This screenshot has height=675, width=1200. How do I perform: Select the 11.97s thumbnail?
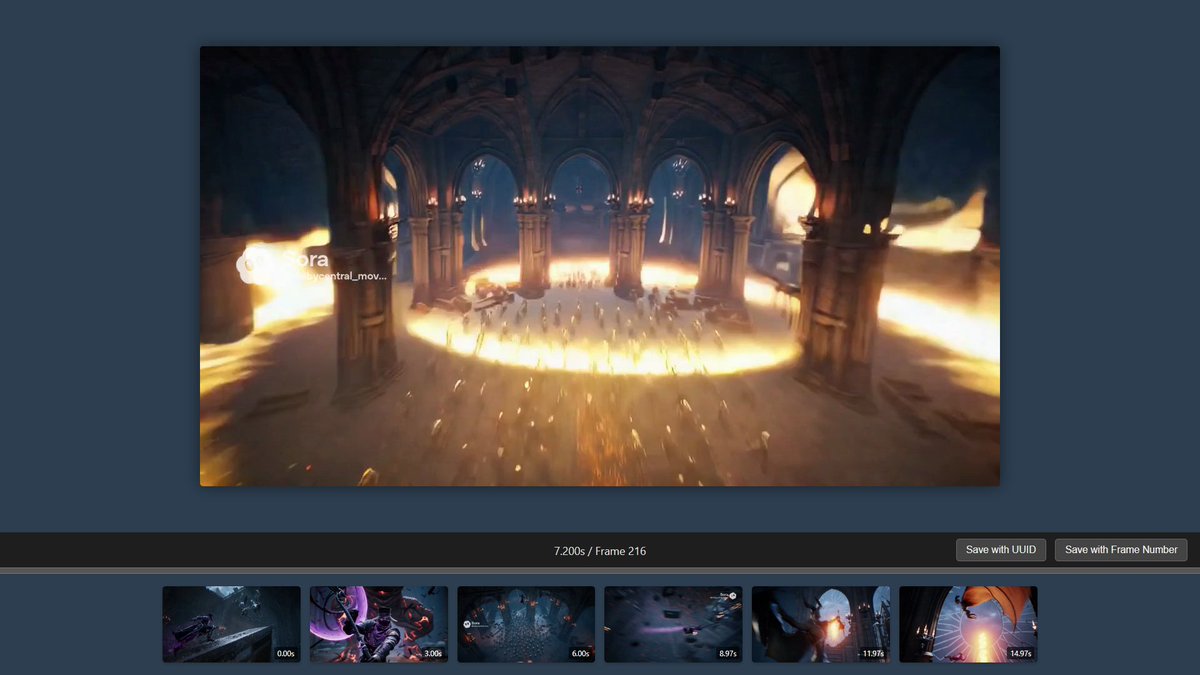(x=820, y=622)
